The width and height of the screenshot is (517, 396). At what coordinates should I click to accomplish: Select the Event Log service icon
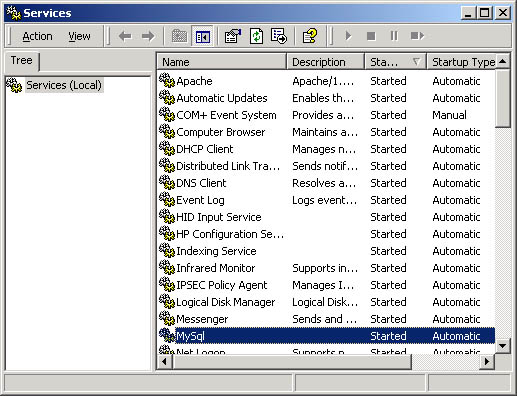pos(167,200)
